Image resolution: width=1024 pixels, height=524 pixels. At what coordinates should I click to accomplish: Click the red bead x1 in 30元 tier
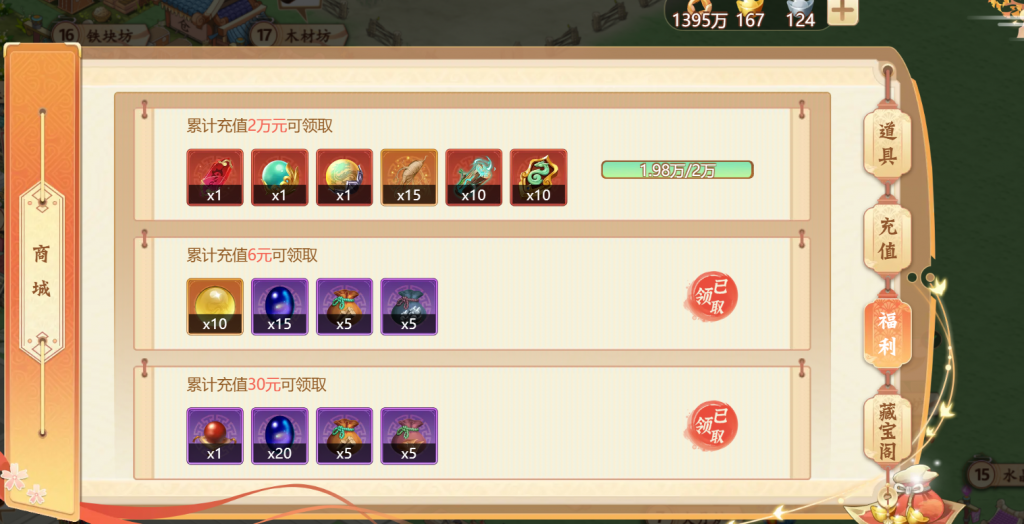(215, 436)
